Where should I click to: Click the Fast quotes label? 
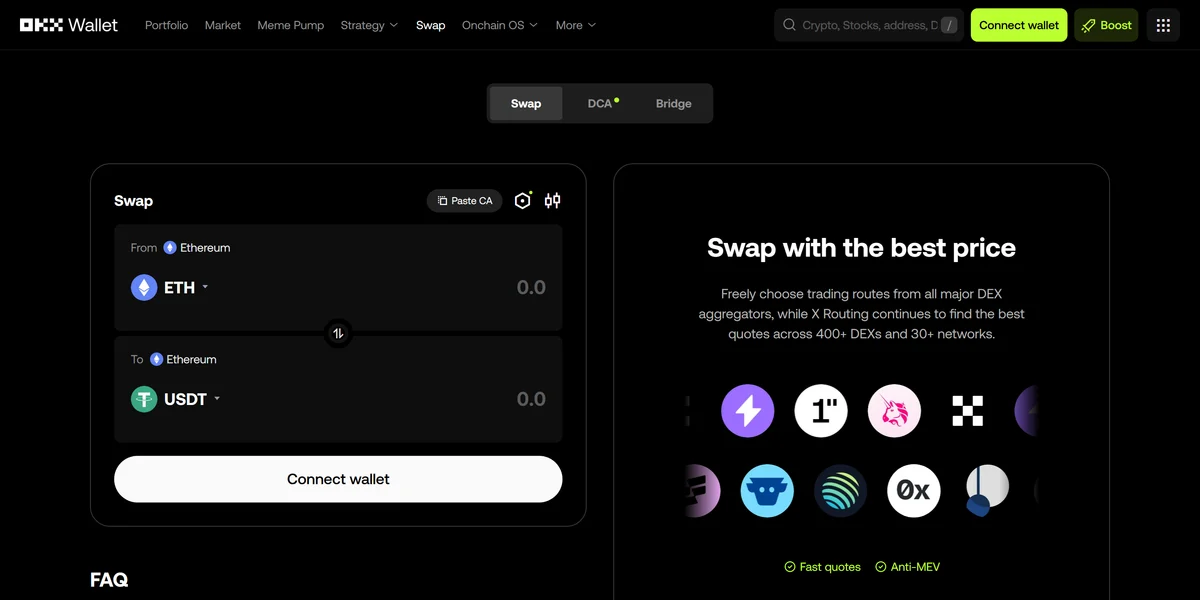[x=822, y=567]
